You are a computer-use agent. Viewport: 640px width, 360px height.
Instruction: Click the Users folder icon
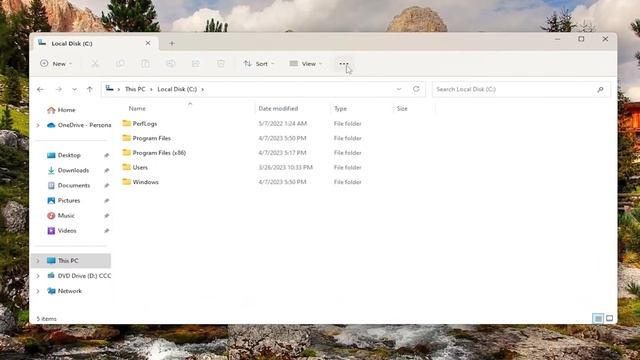(127, 167)
